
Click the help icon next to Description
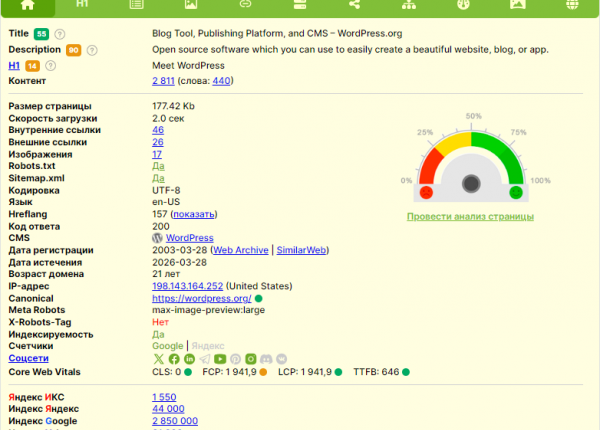(x=92, y=50)
